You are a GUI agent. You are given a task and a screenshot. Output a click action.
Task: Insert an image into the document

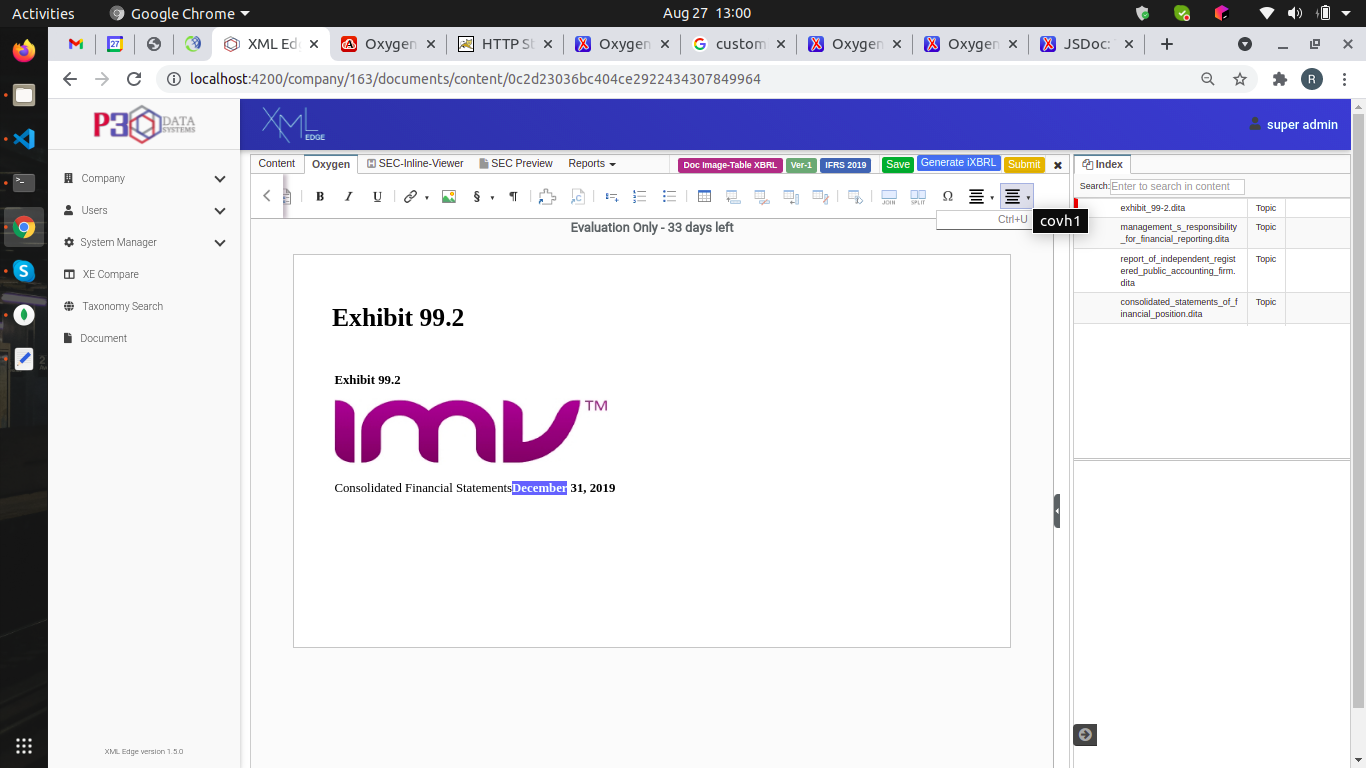pyautogui.click(x=449, y=197)
